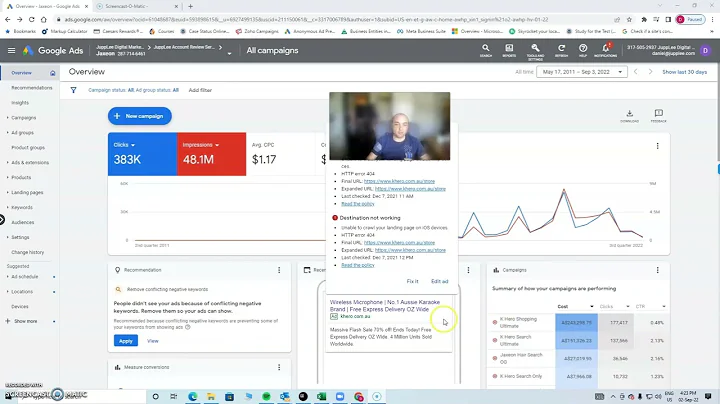Click Fix it in the popup
The height and width of the screenshot is (404, 720).
pyautogui.click(x=412, y=281)
